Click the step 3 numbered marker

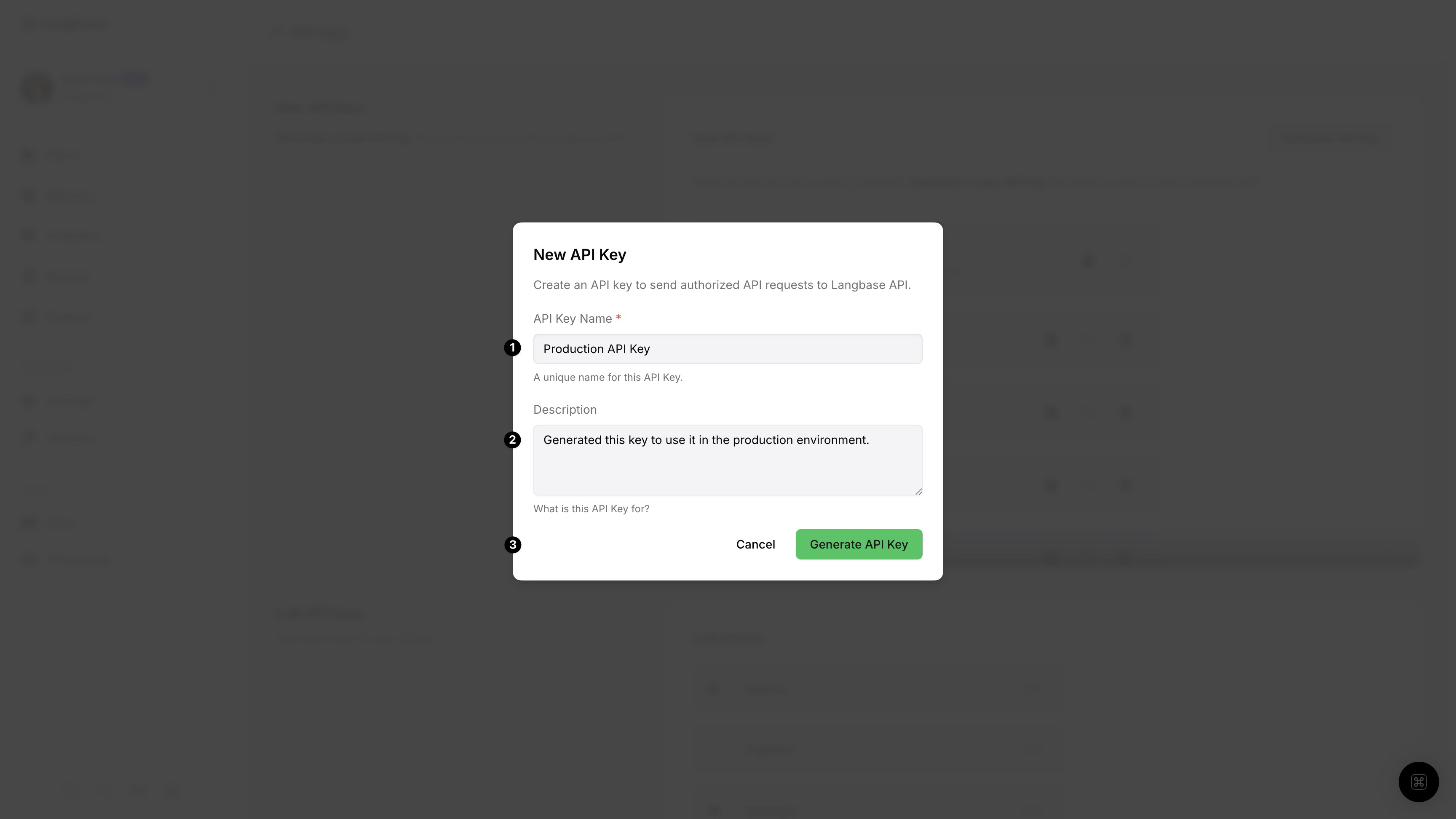[x=512, y=545]
